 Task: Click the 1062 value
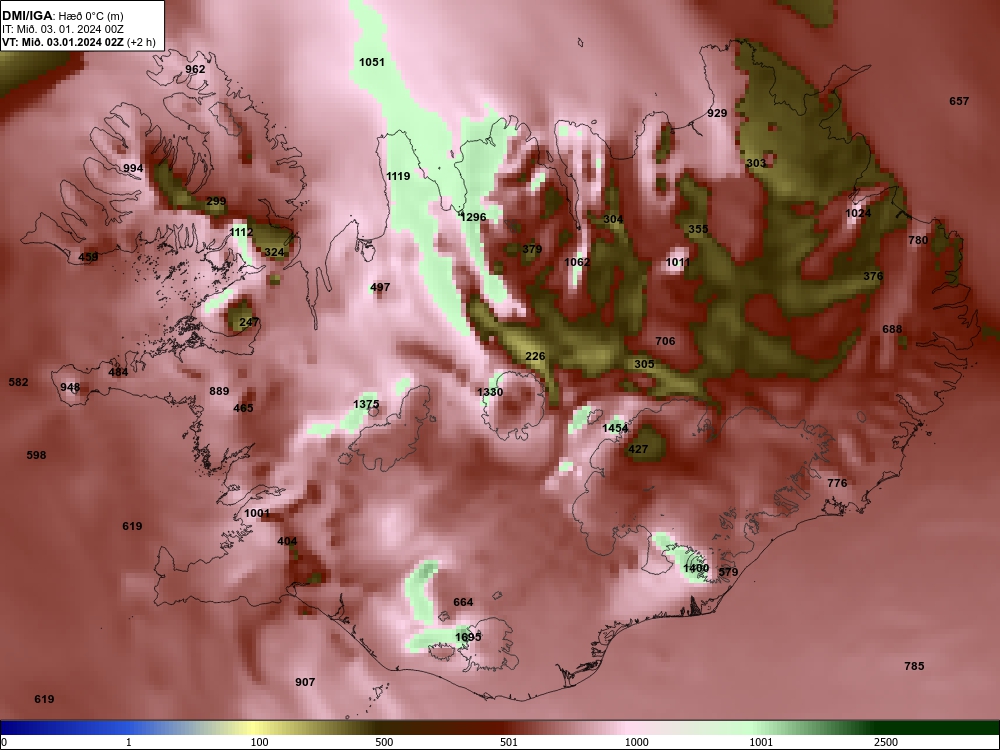pos(577,261)
